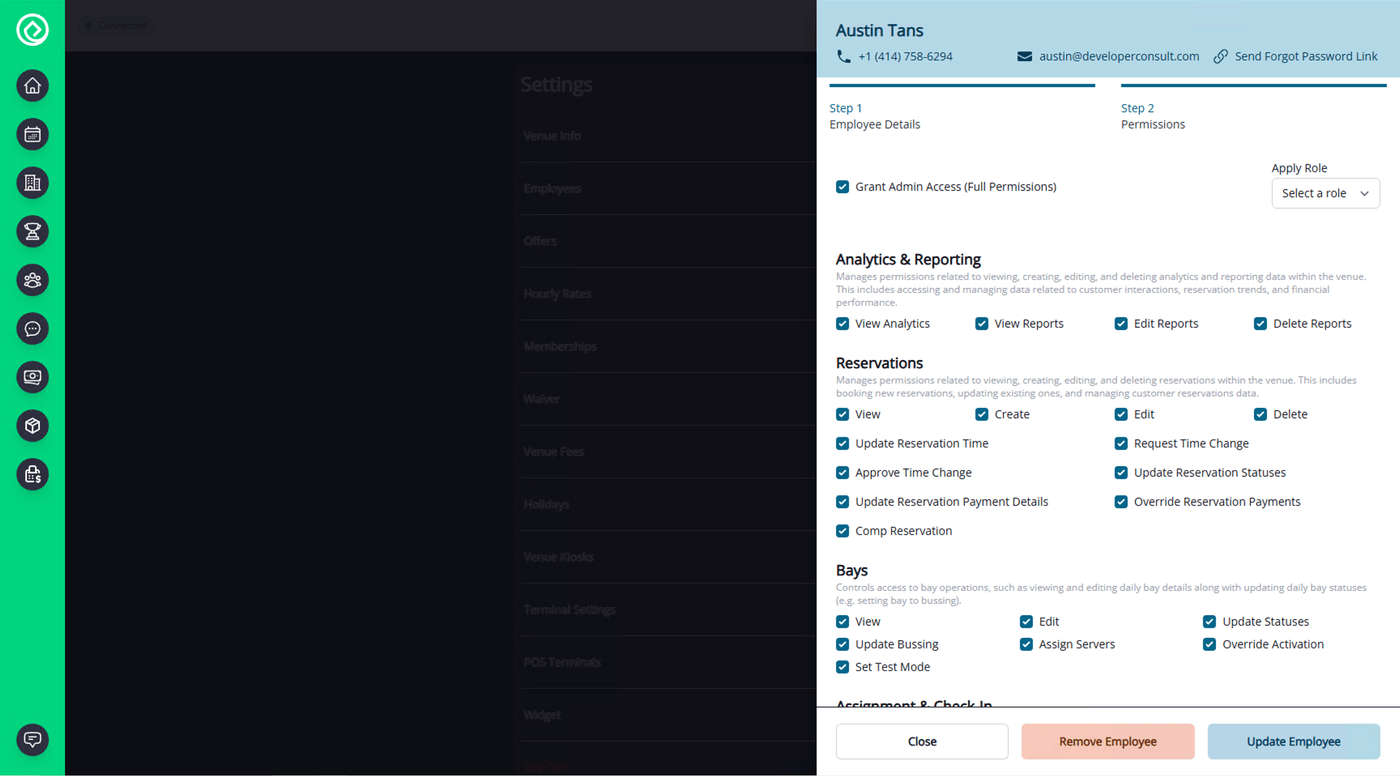Open the Trophy leagues icon in sidebar
Screen dimensions: 1400x776
click(32, 231)
